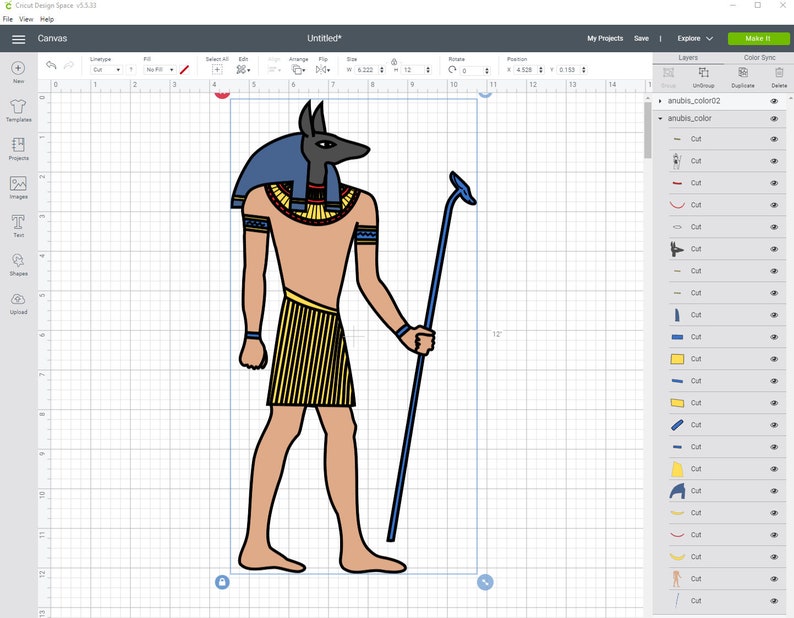Viewport: 794px width, 618px height.
Task: Open the Flip options
Action: 323,70
